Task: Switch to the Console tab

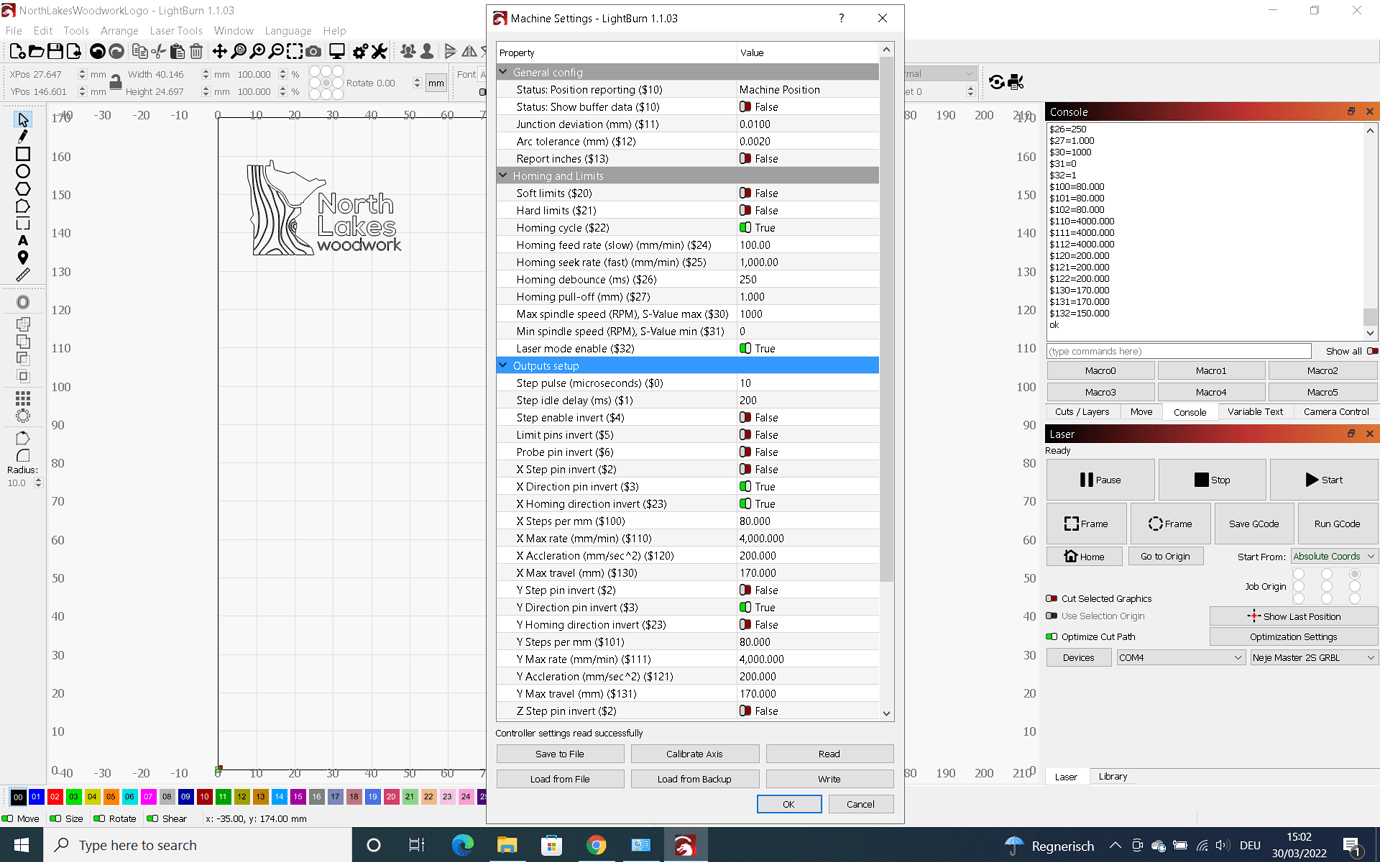Action: (x=1190, y=411)
